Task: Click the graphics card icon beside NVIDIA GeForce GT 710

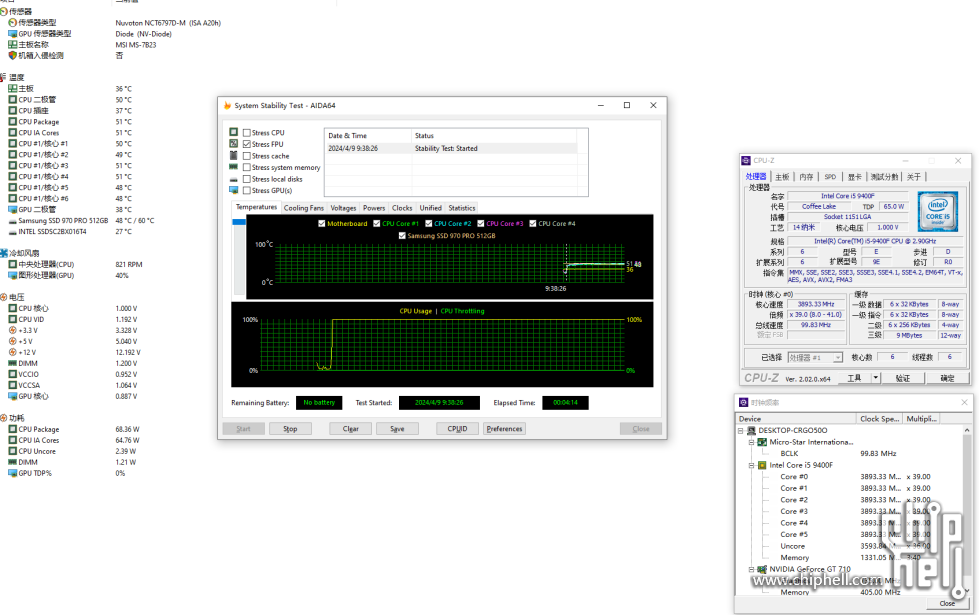Action: click(762, 569)
